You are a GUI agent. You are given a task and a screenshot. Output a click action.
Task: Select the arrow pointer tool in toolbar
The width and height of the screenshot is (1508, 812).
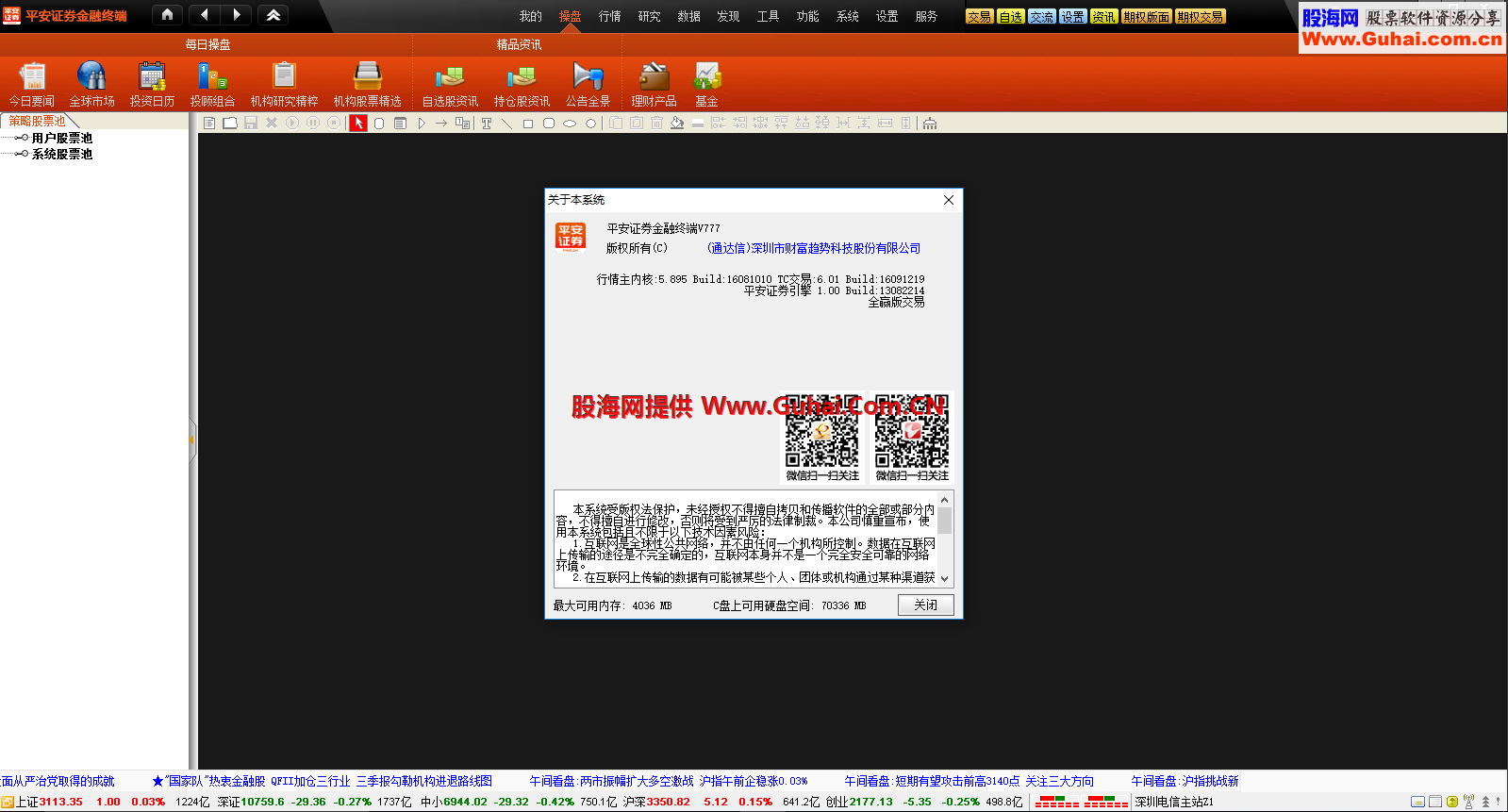tap(358, 123)
